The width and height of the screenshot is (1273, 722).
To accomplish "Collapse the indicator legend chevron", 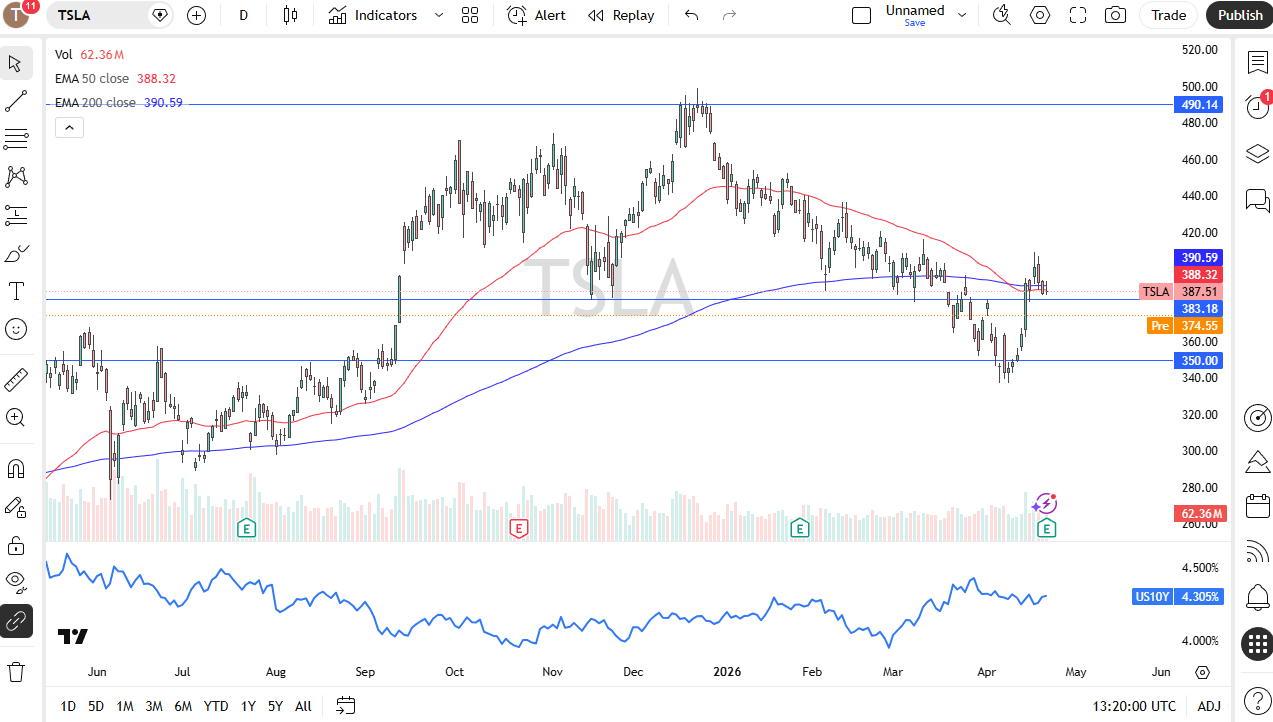I will 69,127.
